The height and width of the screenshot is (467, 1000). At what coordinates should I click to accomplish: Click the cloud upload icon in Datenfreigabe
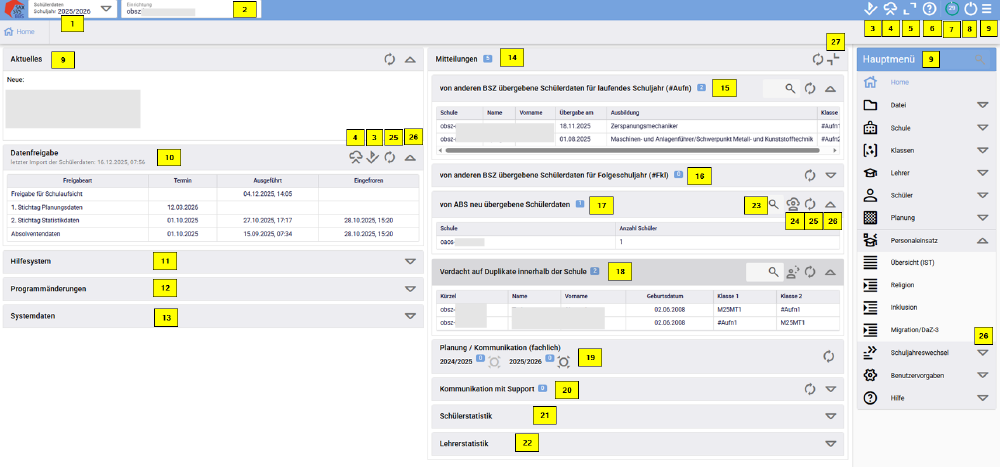tap(355, 157)
